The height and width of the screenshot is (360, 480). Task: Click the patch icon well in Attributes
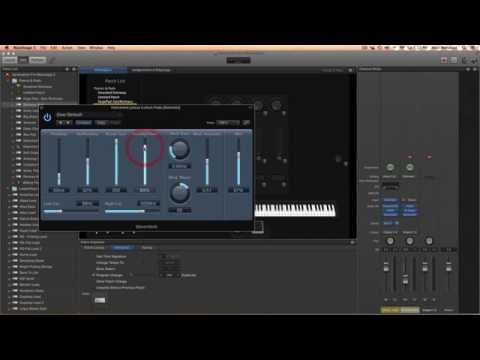coord(100,300)
